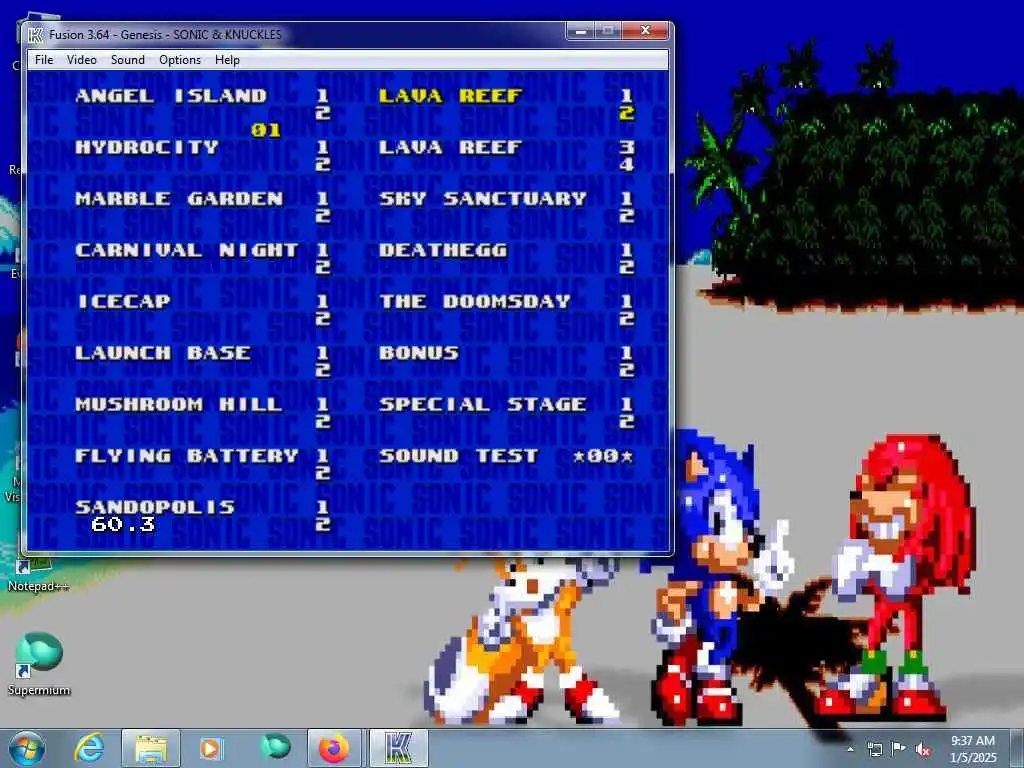Click the HYDROCITY level entry
Image resolution: width=1024 pixels, height=768 pixels.
point(147,148)
